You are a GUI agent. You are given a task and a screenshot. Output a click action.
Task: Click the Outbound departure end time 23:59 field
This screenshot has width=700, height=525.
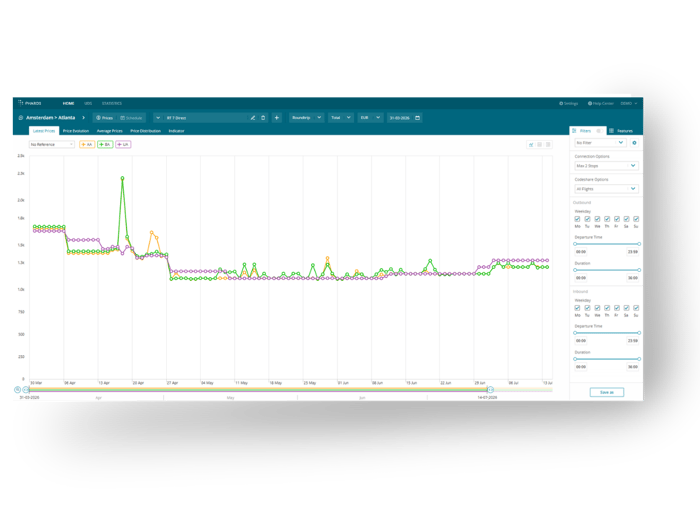(x=633, y=252)
